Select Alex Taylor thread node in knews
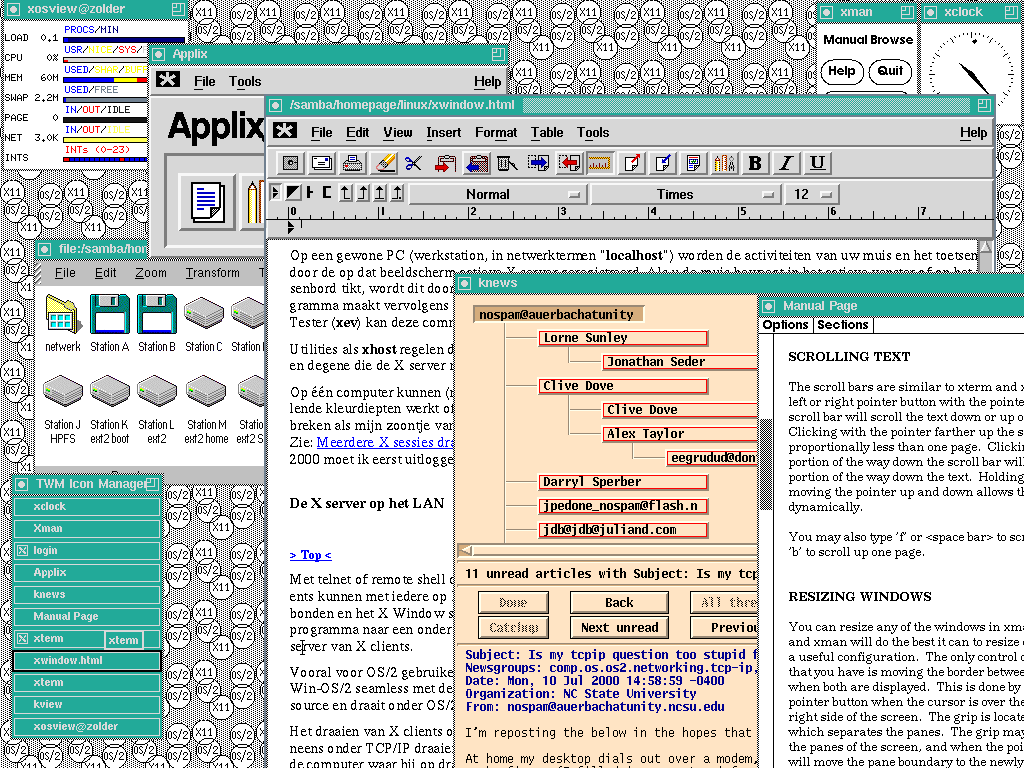The width and height of the screenshot is (1024, 768). [680, 434]
